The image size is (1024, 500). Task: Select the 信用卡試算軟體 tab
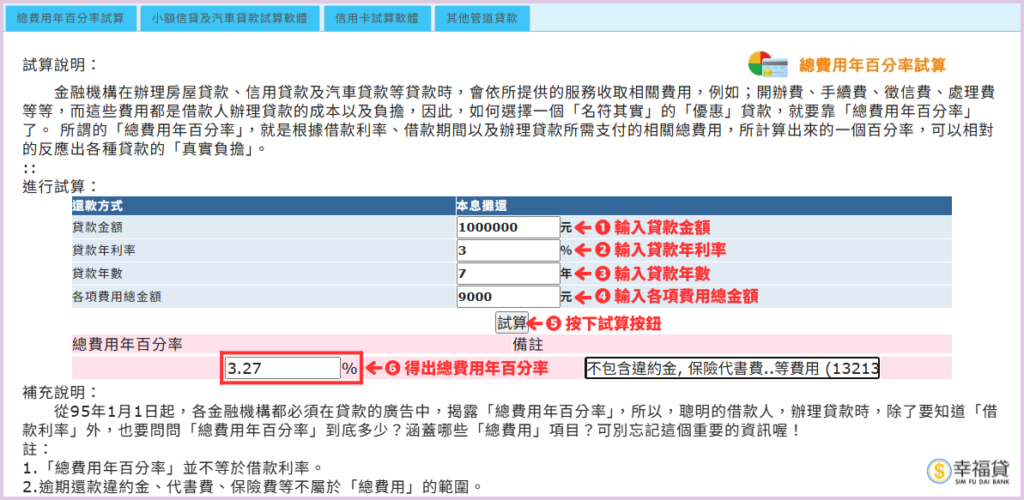[376, 18]
